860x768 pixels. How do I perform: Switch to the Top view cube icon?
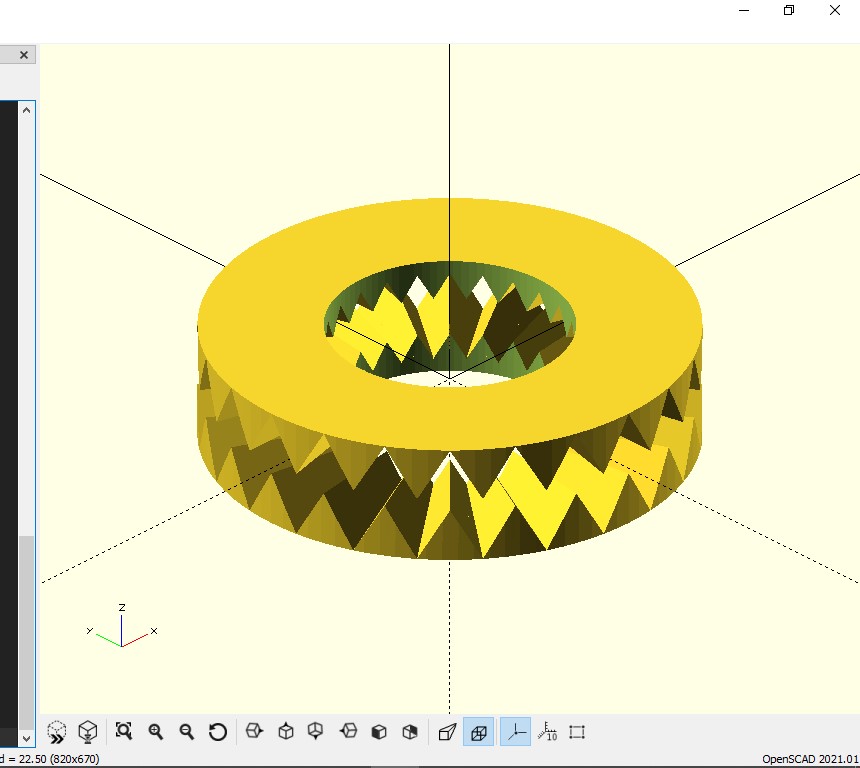click(x=286, y=732)
